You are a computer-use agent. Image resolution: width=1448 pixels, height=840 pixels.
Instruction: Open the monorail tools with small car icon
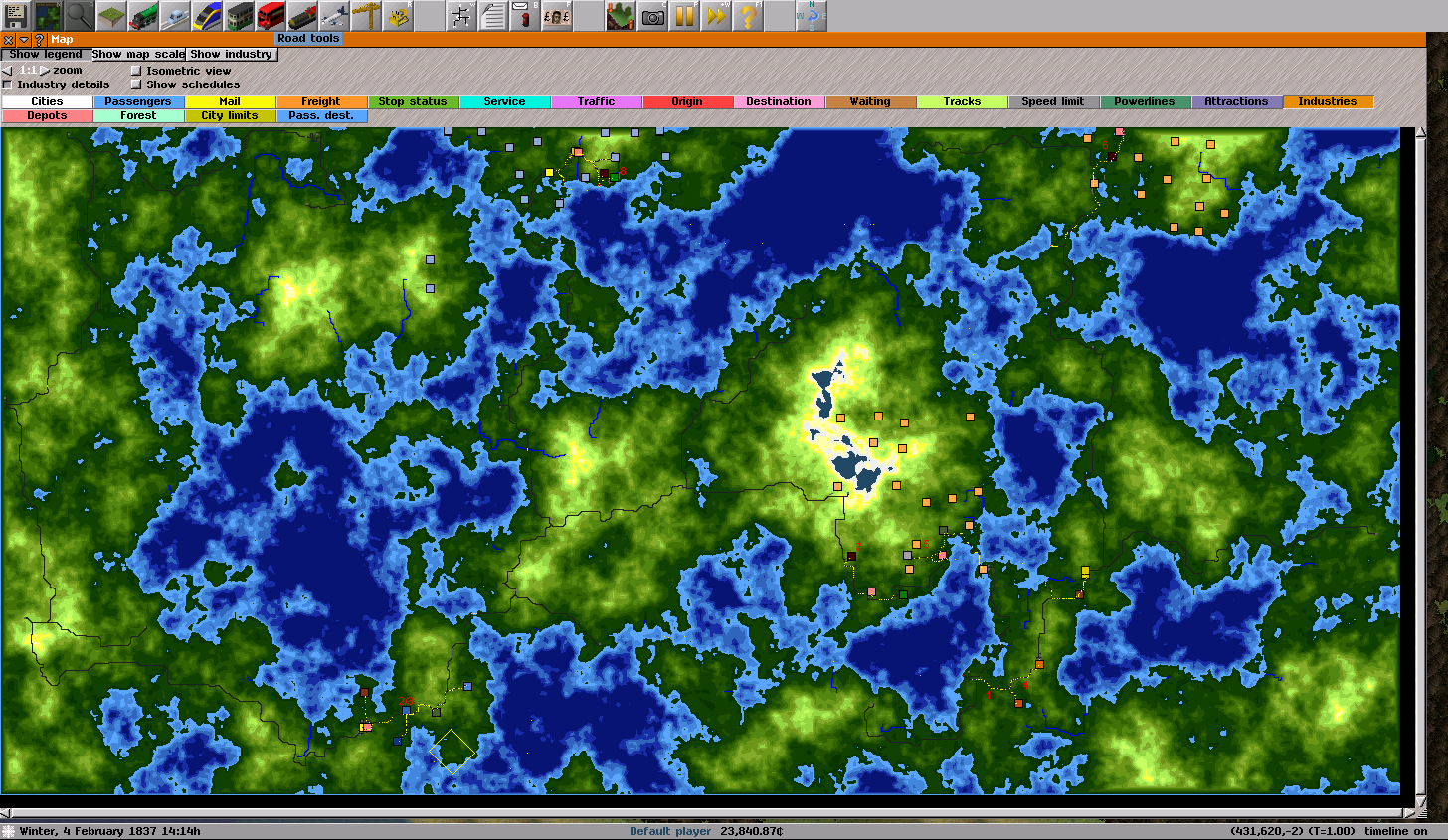175,16
